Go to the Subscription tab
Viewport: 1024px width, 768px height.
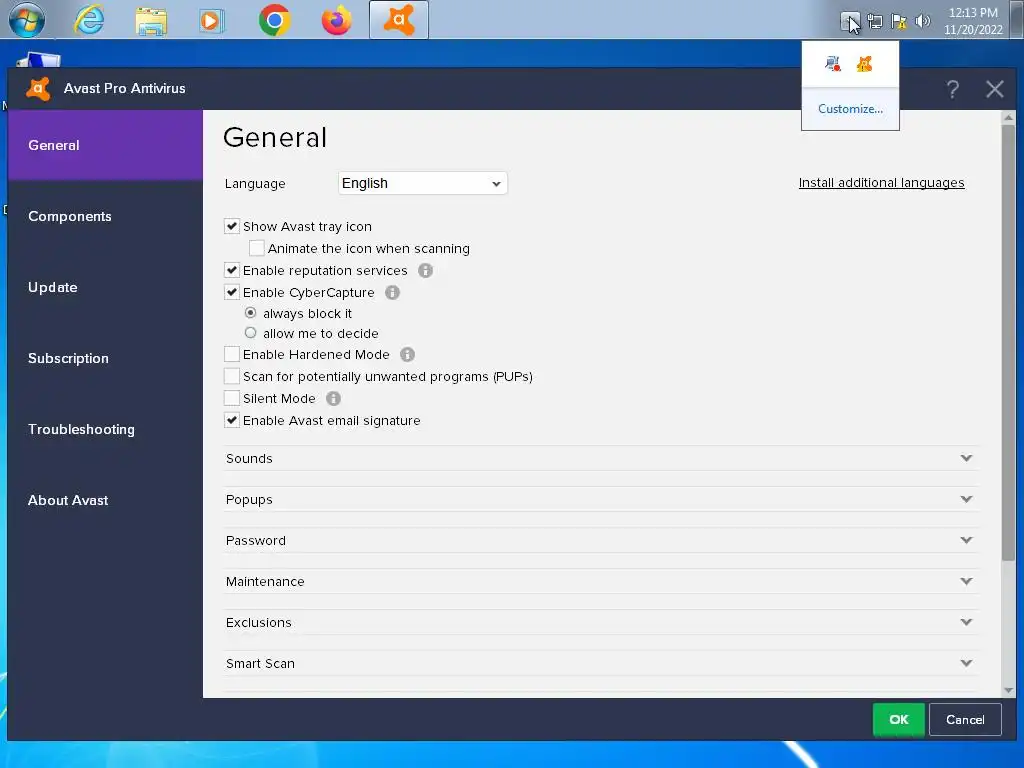click(x=105, y=359)
